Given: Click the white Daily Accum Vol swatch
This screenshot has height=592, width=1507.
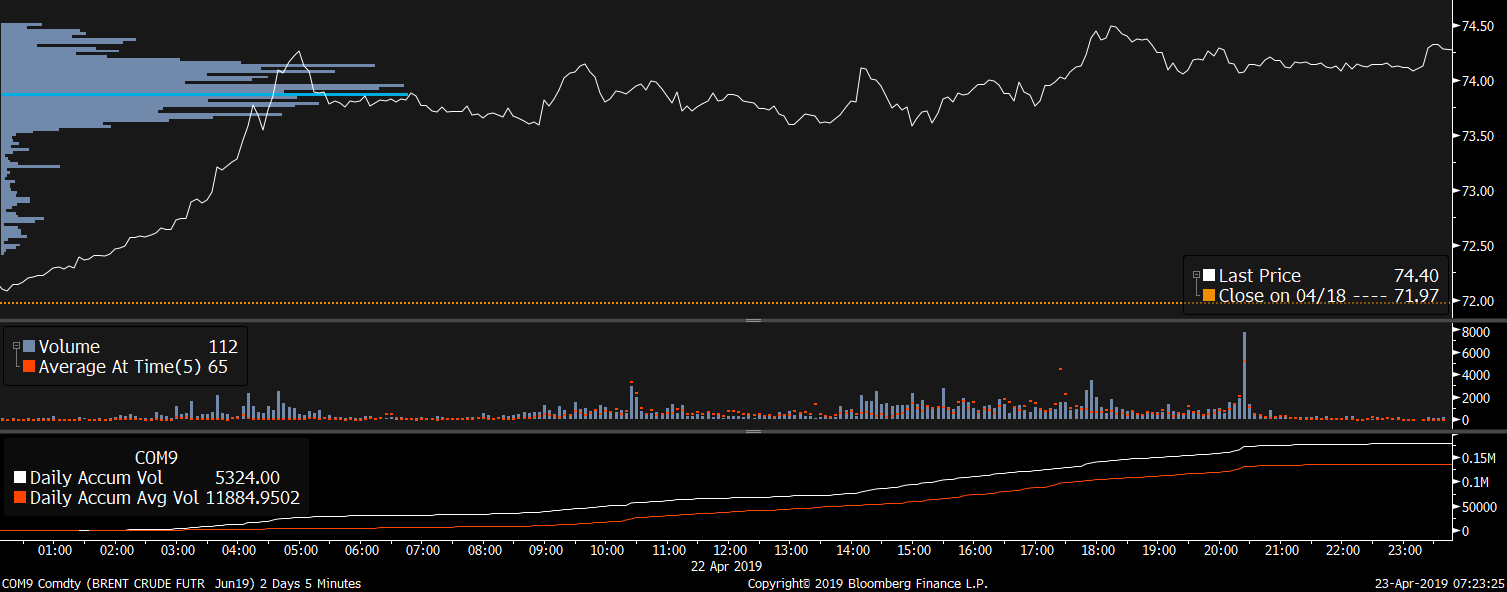Looking at the screenshot, I should pyautogui.click(x=20, y=478).
